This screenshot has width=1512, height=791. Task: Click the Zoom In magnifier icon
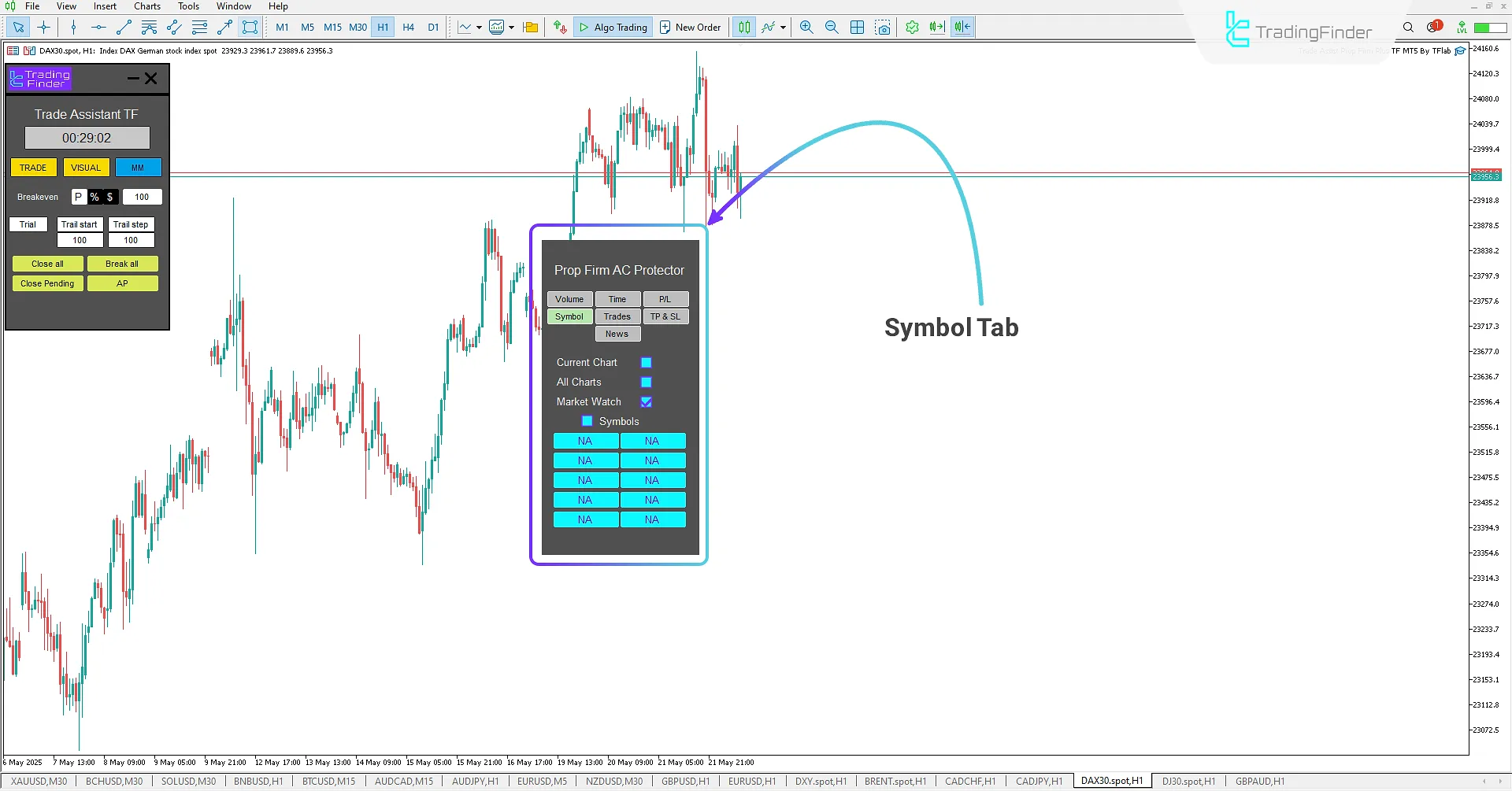point(806,27)
